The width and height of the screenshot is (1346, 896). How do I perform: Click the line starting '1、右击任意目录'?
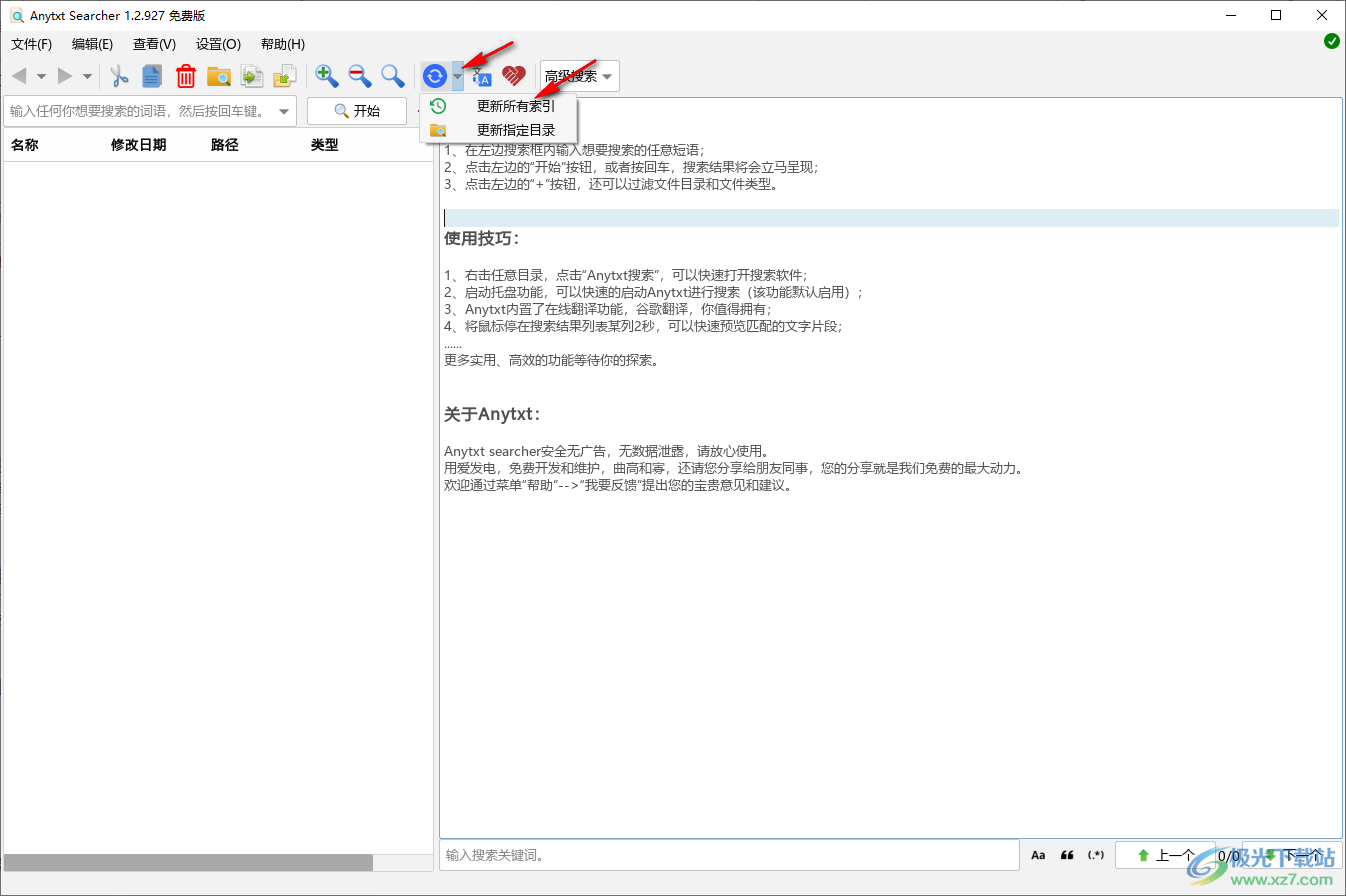pyautogui.click(x=626, y=275)
